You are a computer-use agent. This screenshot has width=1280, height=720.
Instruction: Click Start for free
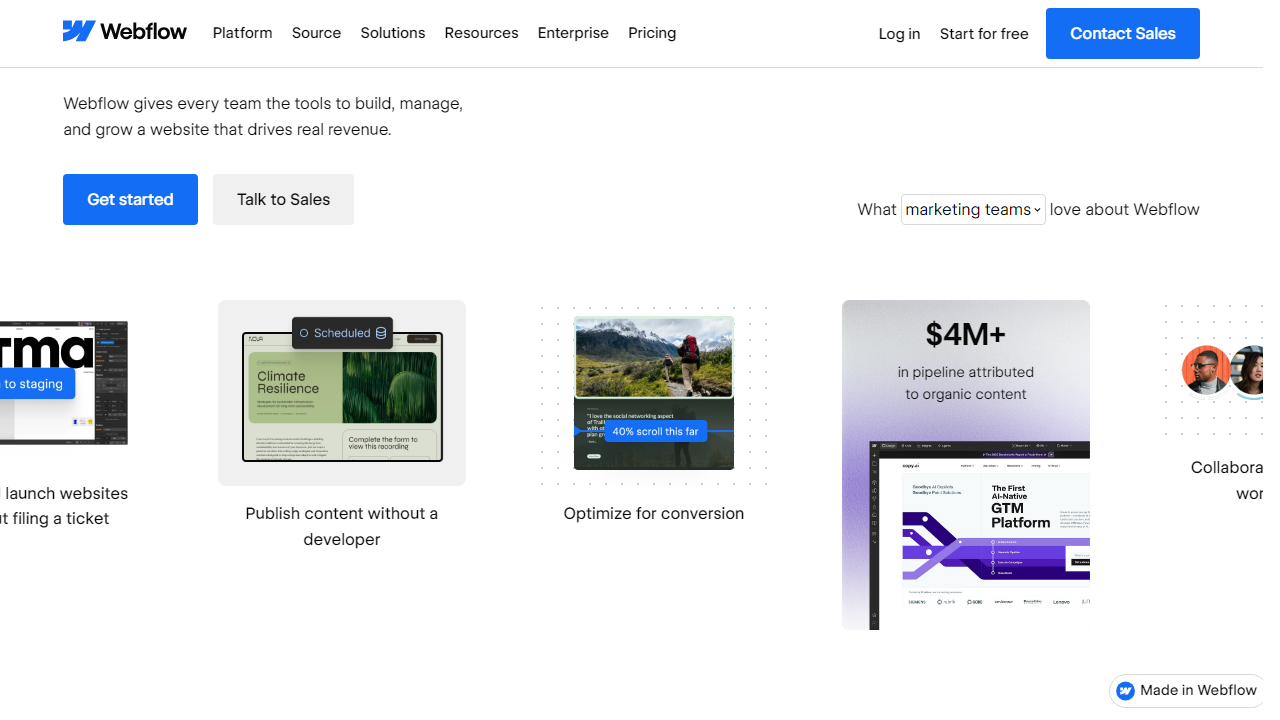tap(984, 34)
